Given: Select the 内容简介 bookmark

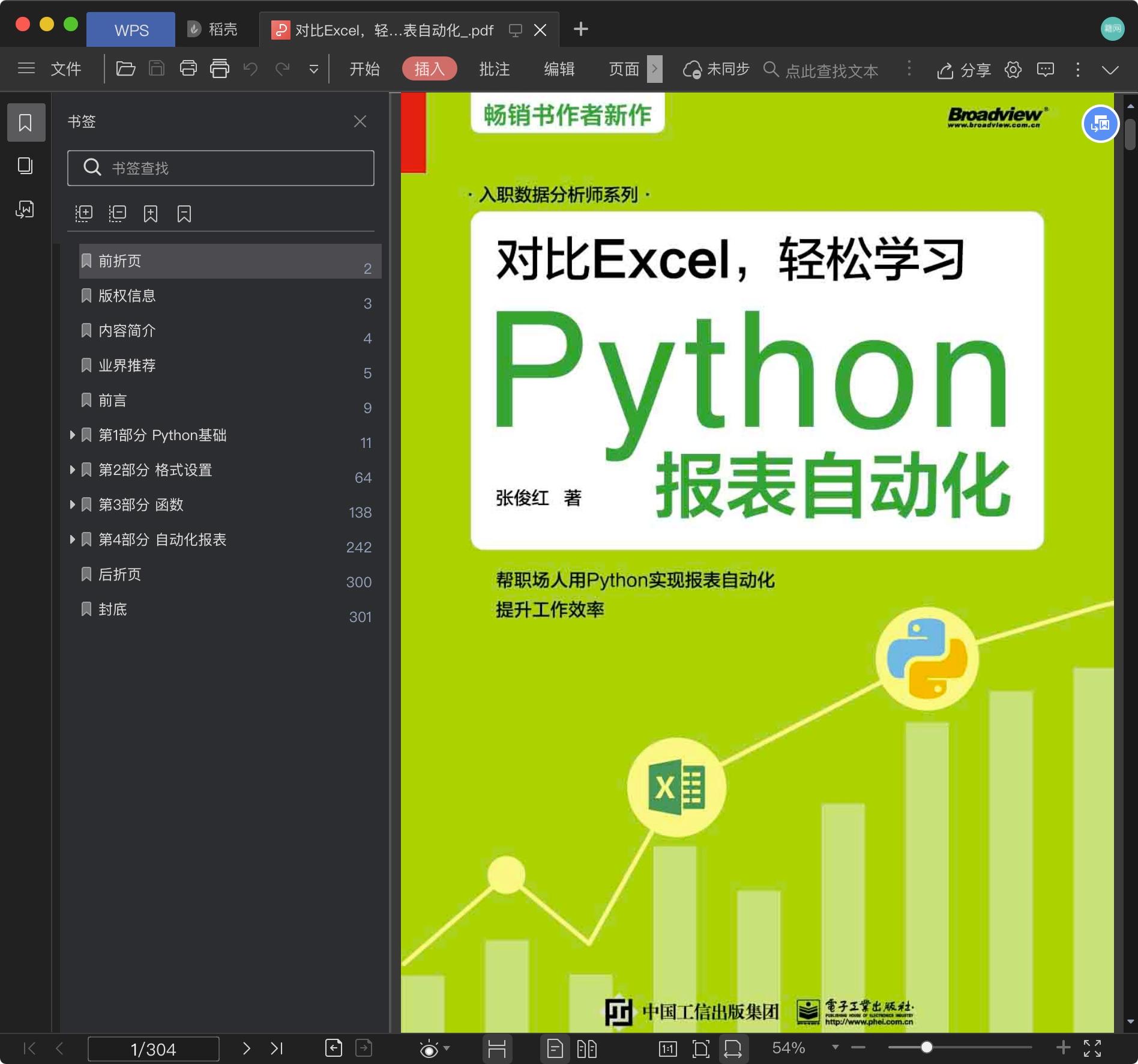Looking at the screenshot, I should click(x=230, y=331).
